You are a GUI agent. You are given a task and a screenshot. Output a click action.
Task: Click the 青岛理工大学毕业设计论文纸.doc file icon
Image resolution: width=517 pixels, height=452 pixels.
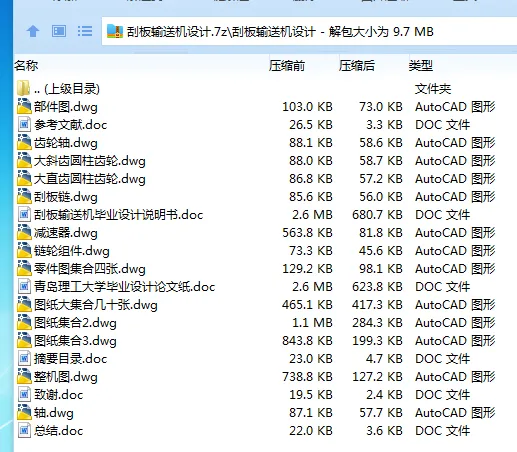(x=24, y=287)
